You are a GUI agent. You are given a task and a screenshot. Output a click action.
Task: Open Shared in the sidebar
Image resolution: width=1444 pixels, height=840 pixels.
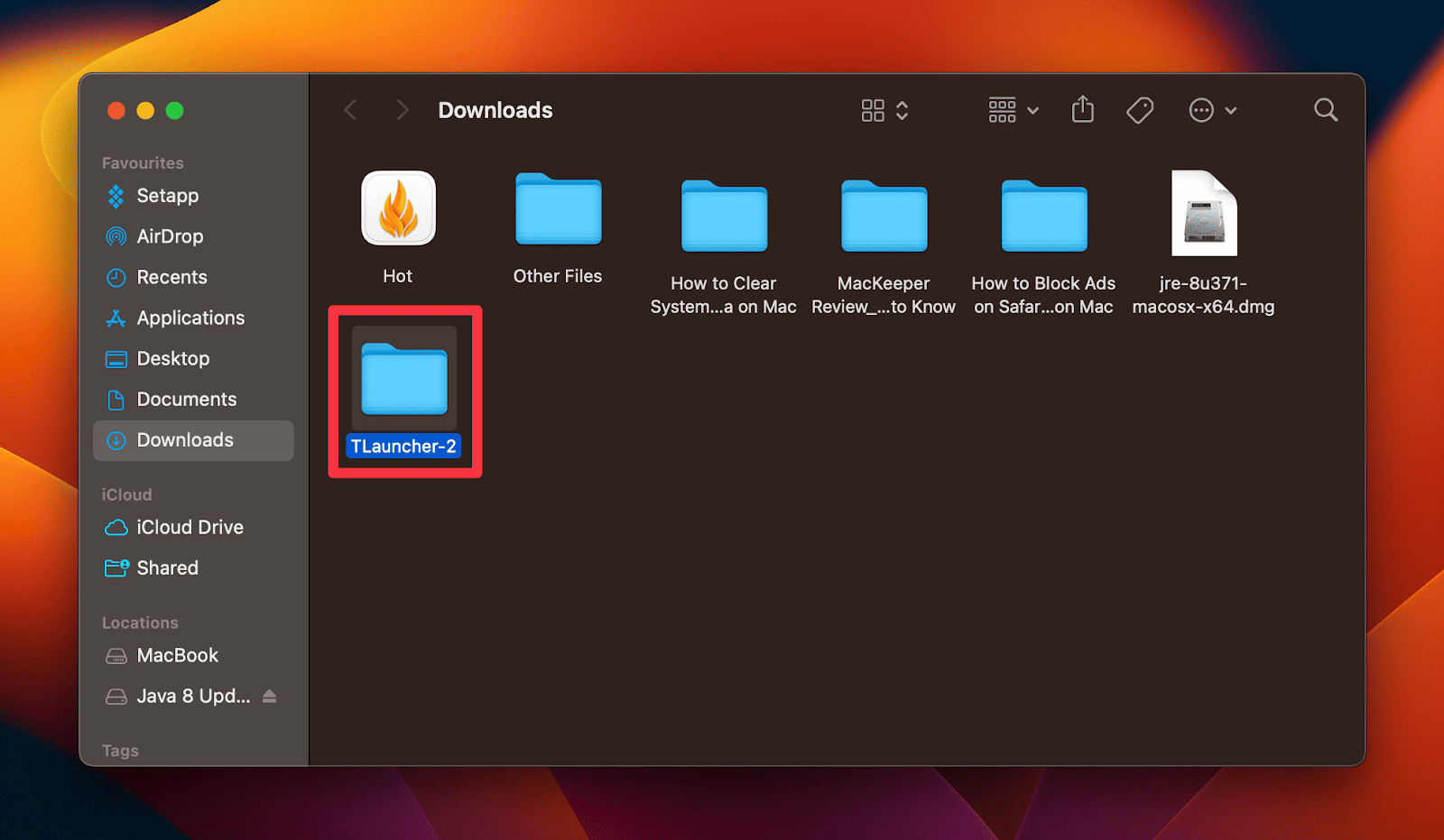point(193,568)
